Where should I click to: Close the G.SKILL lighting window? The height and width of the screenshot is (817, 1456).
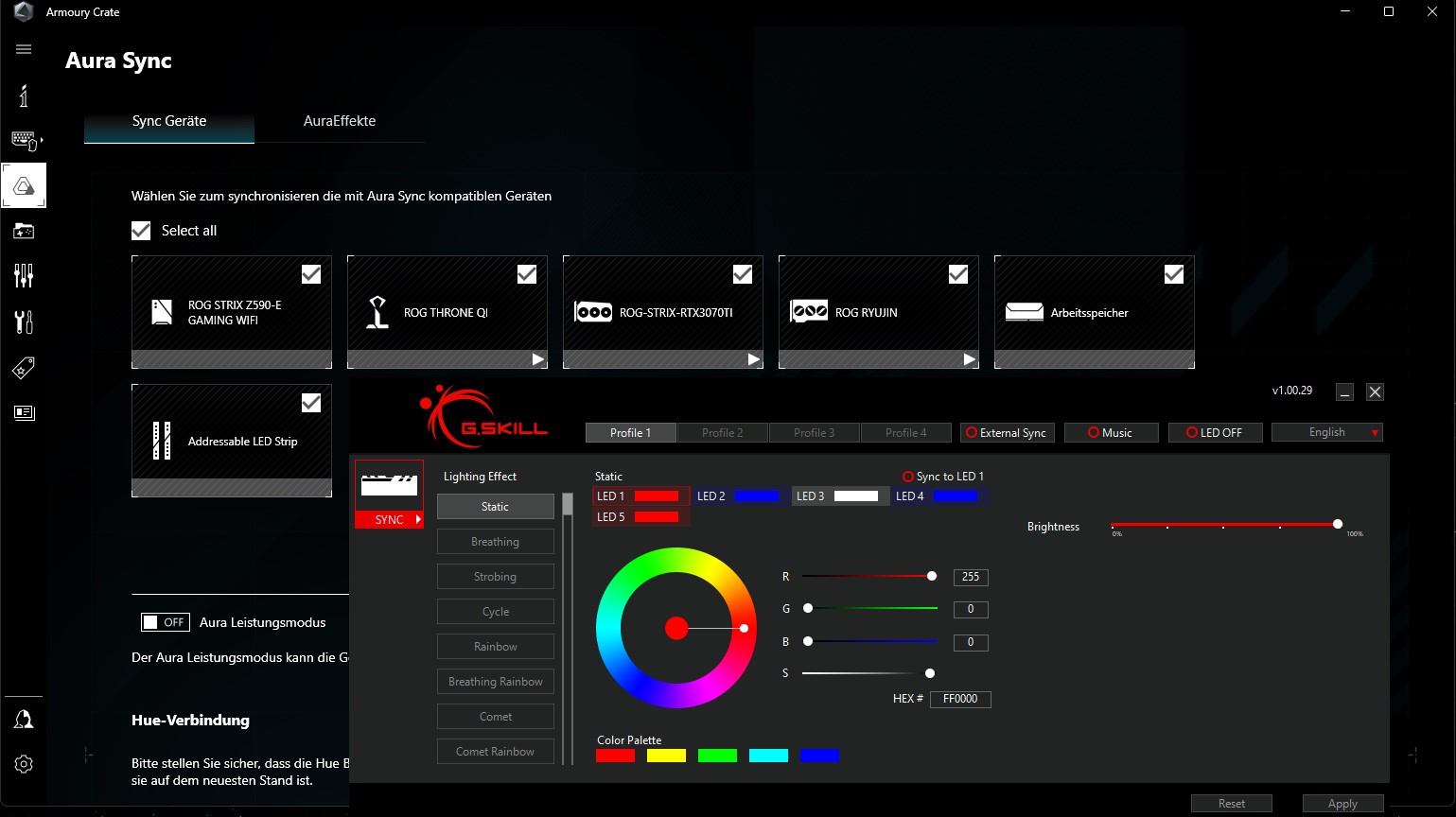(1375, 391)
